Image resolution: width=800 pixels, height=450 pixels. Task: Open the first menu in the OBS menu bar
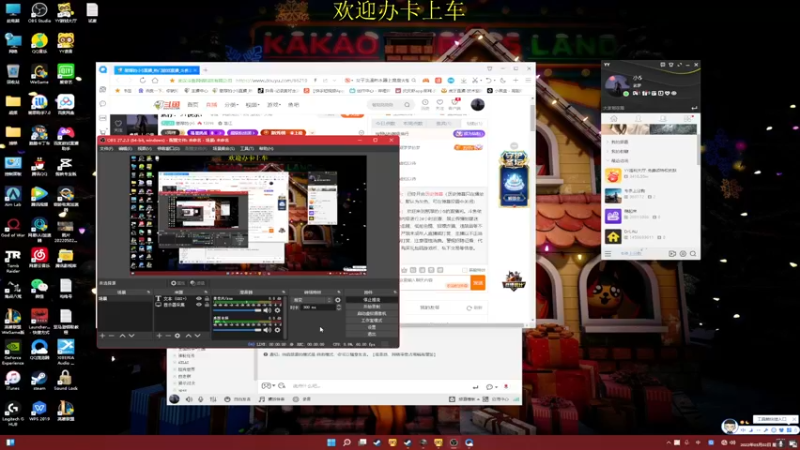[107, 148]
